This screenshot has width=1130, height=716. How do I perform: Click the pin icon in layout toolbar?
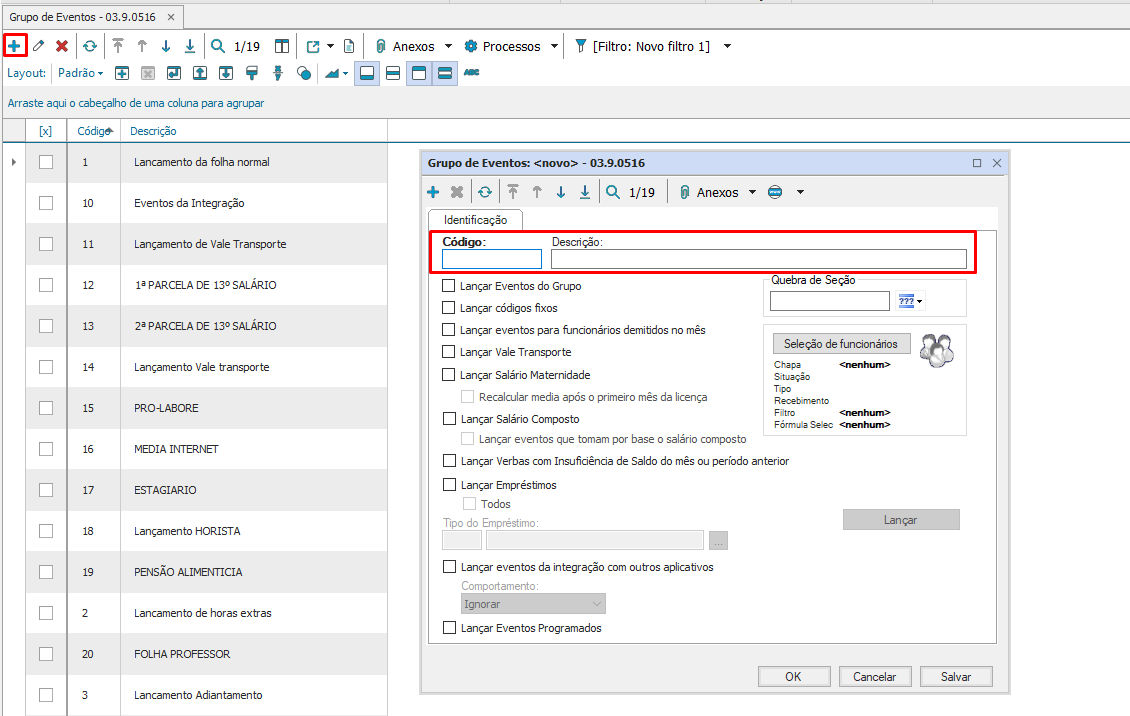[x=277, y=73]
